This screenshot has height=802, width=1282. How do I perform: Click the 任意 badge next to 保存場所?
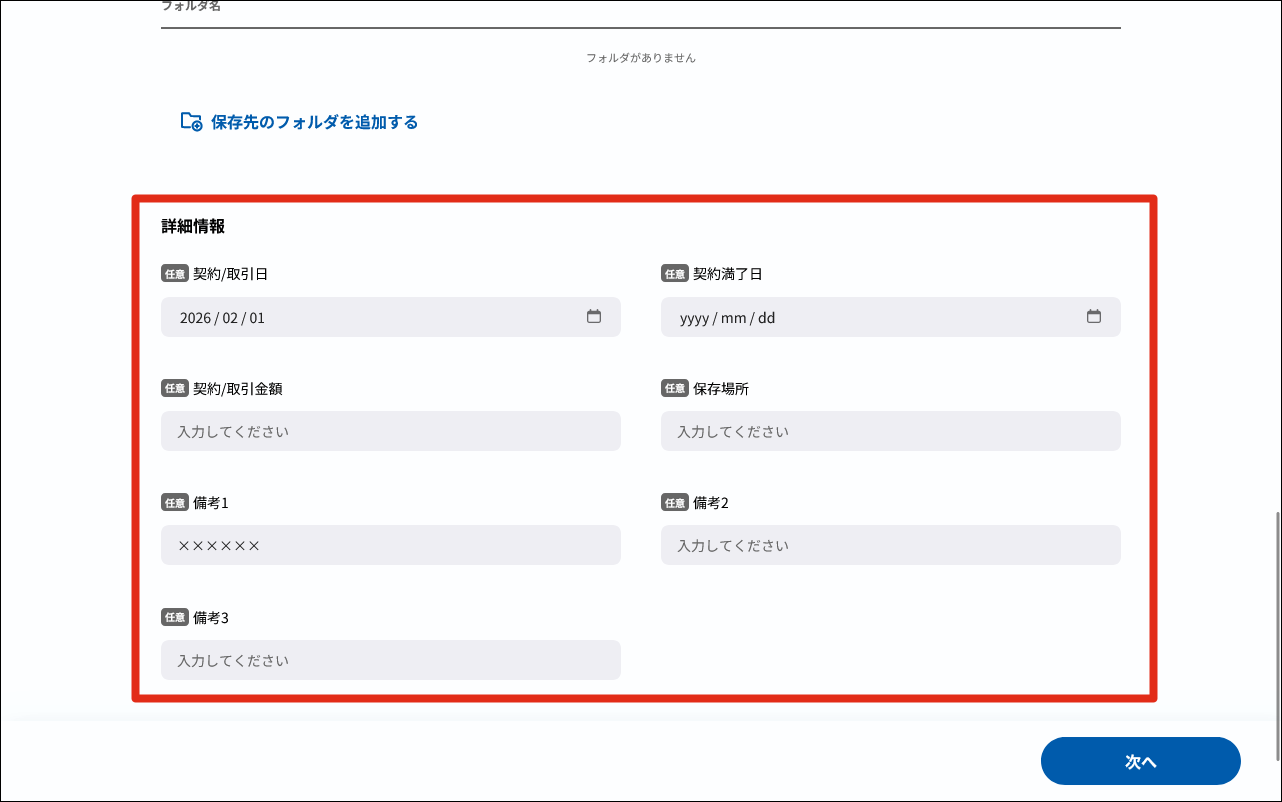tap(675, 388)
